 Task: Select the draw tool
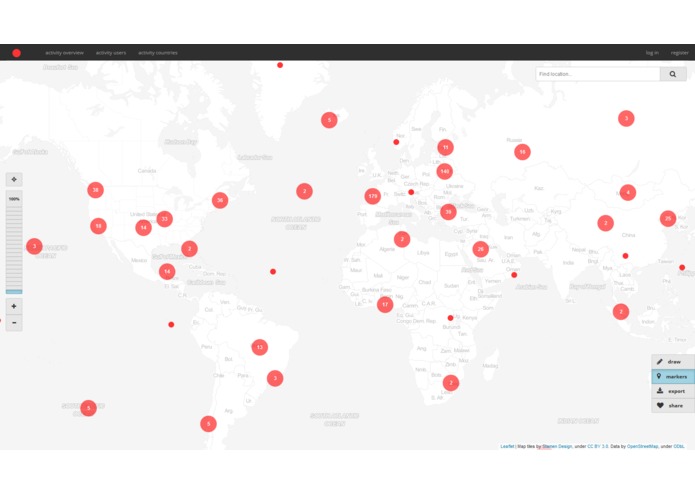click(673, 362)
